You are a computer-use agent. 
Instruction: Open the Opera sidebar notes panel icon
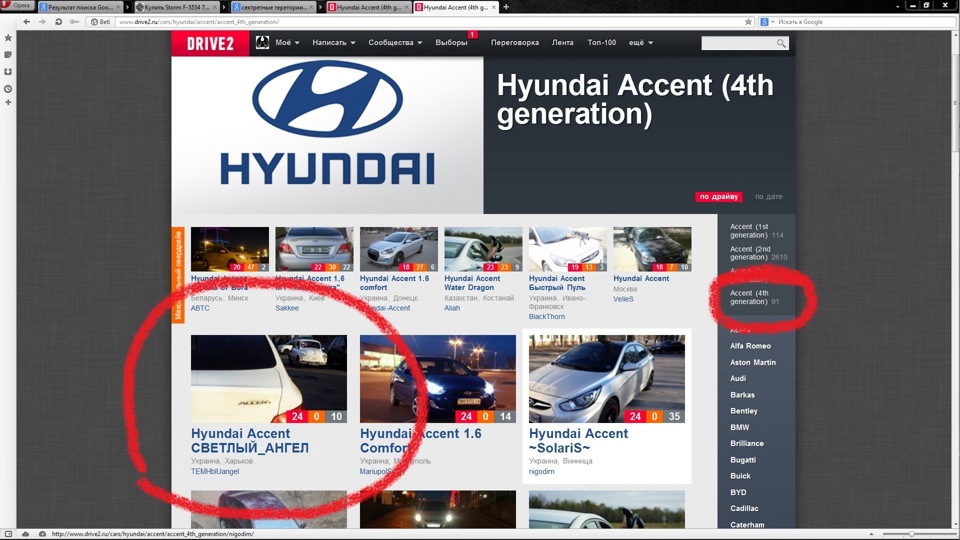pyautogui.click(x=8, y=55)
